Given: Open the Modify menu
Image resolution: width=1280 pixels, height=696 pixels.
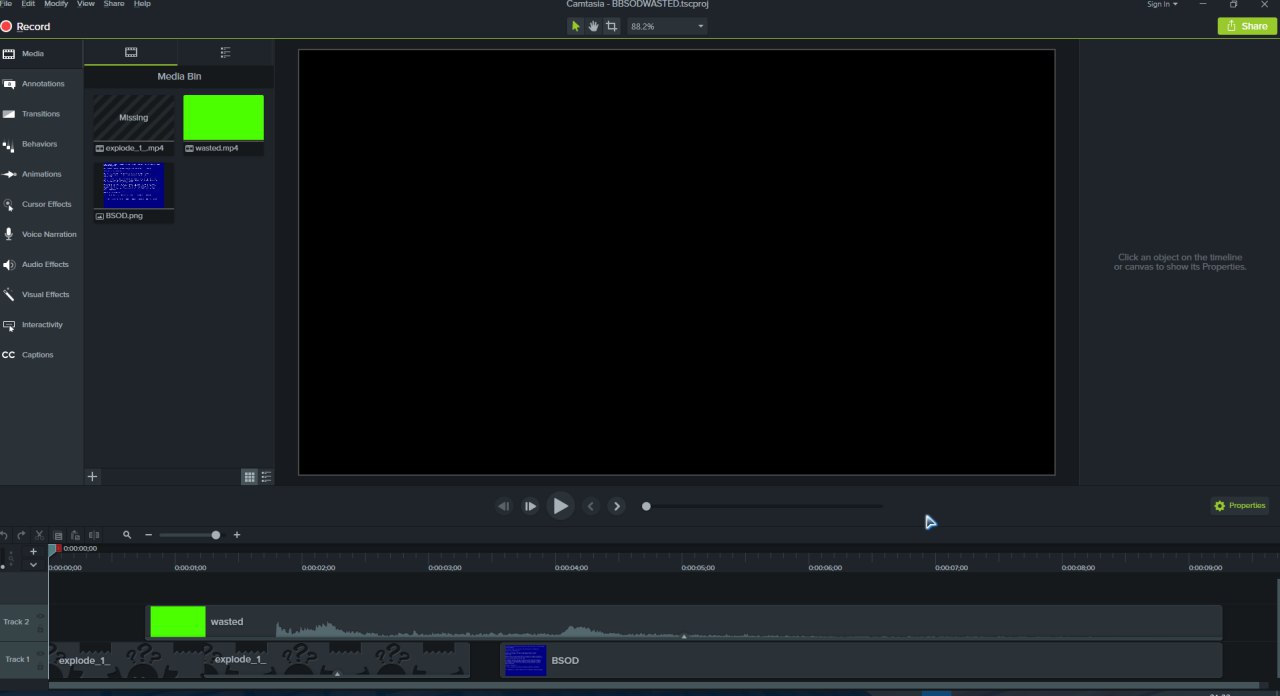Looking at the screenshot, I should point(56,4).
